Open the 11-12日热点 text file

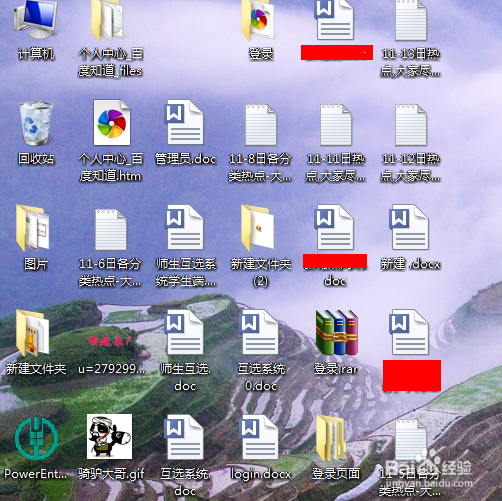pos(411,125)
